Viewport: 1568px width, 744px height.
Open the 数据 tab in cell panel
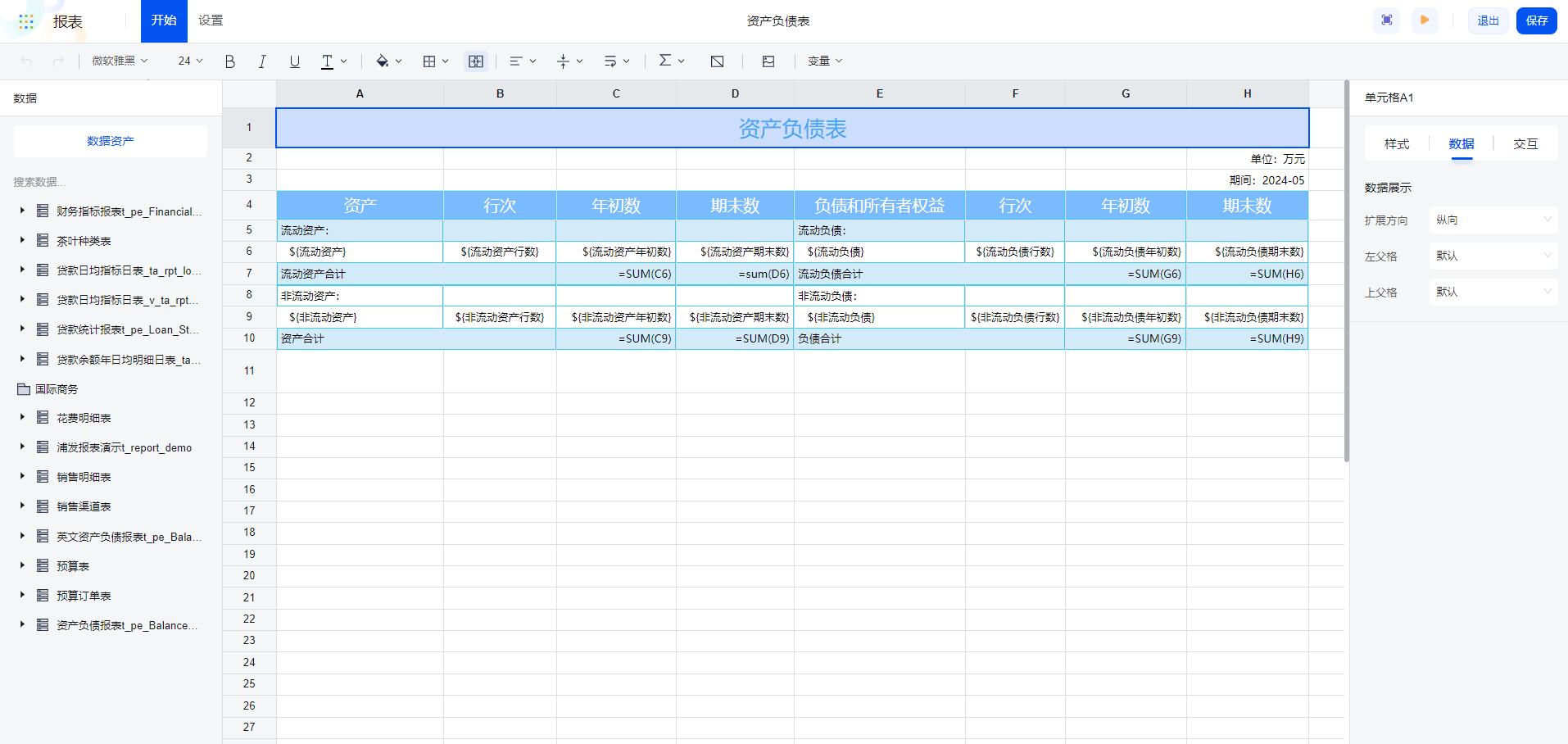[x=1462, y=143]
